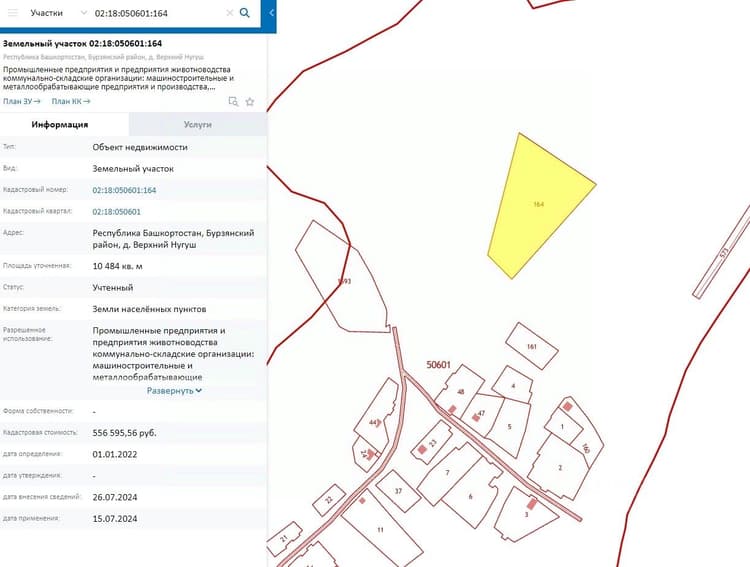The width and height of the screenshot is (750, 567).
Task: Open the План ЗУ link
Action: point(22,101)
